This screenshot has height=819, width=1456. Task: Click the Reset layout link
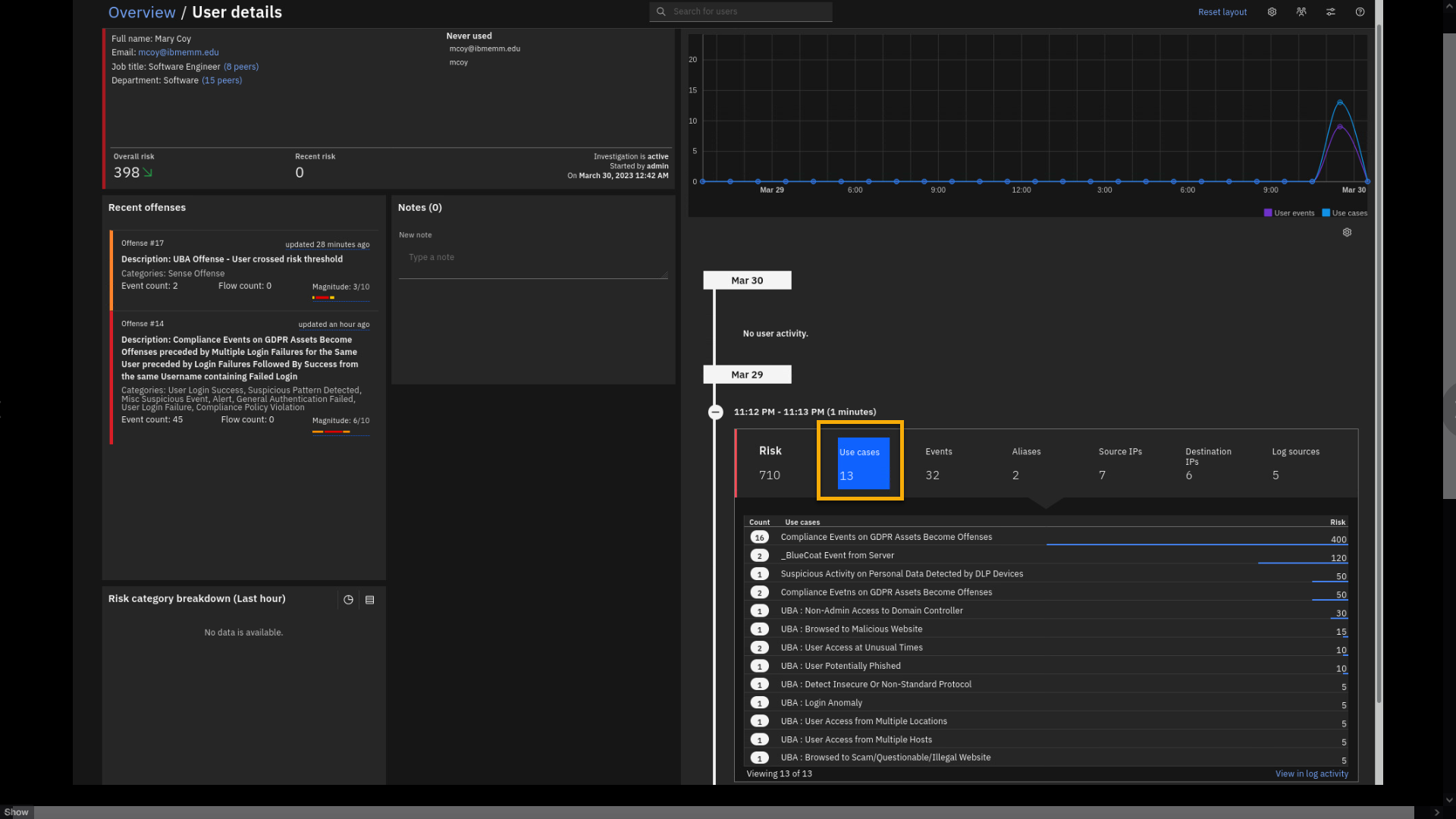click(x=1222, y=12)
